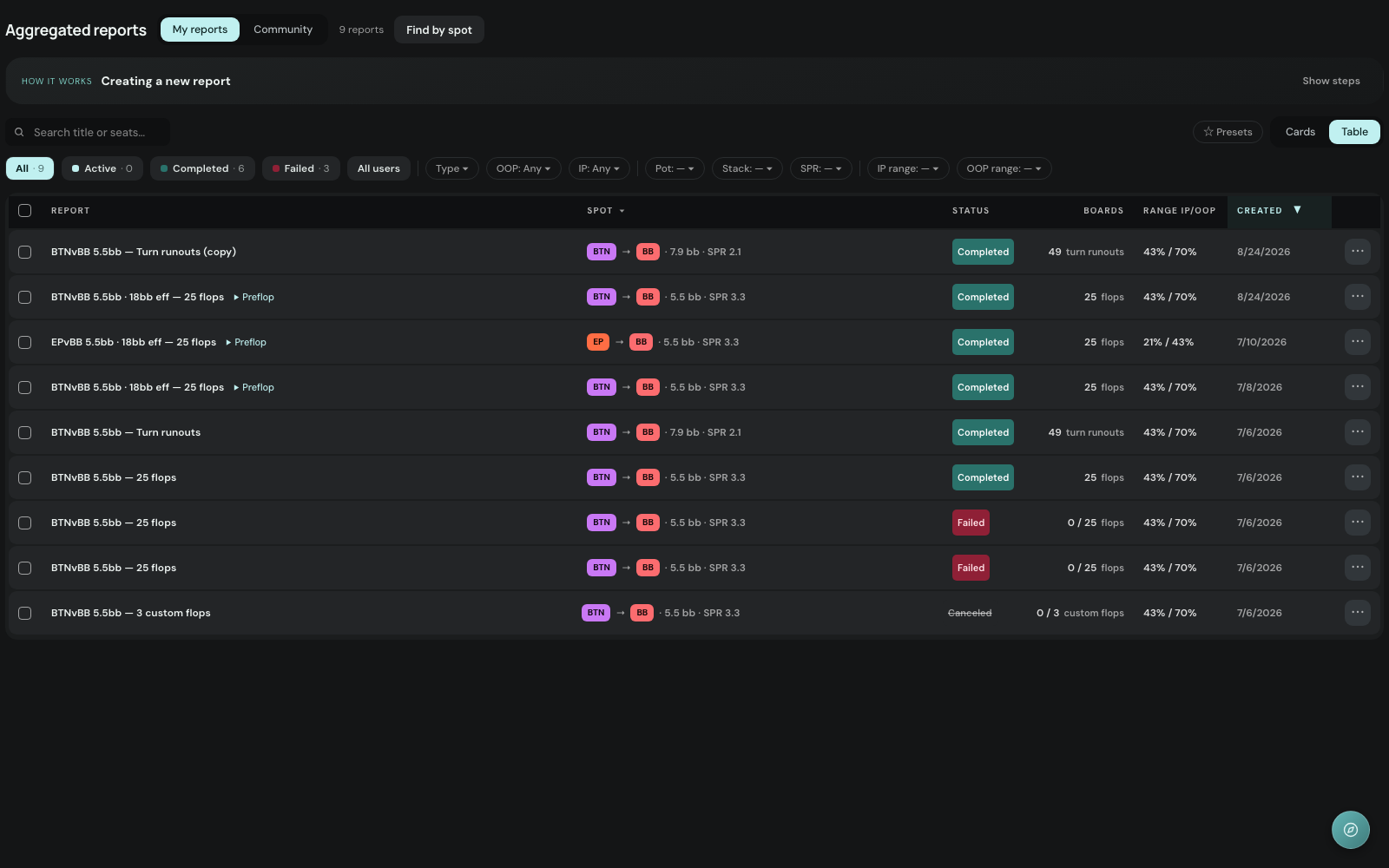The image size is (1389, 868).
Task: Click the compass help button at bottom right
Action: coord(1351,830)
